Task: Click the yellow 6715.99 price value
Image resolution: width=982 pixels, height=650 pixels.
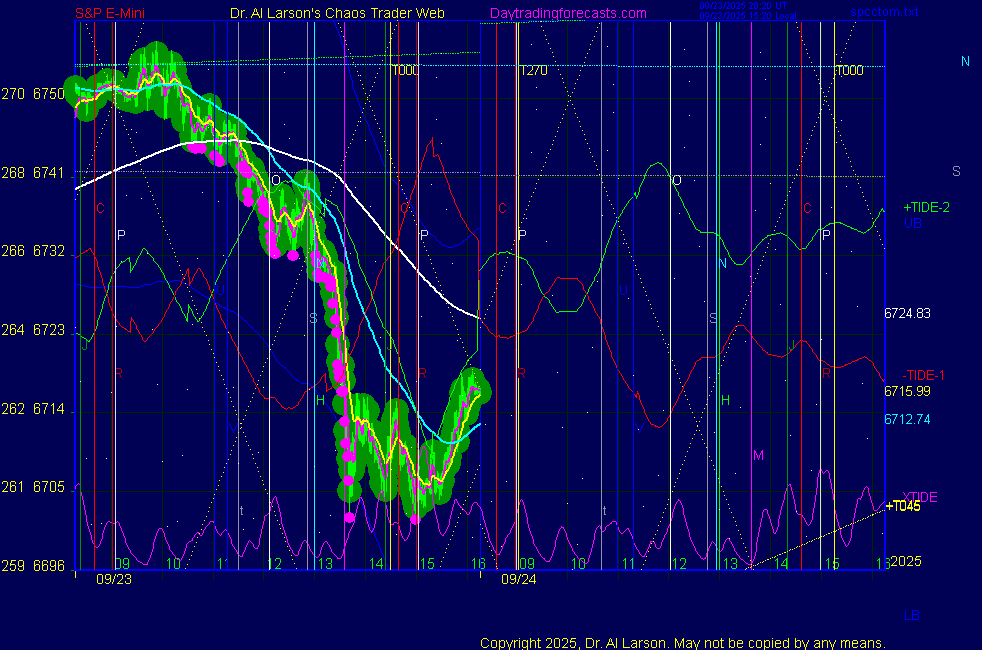Action: [x=907, y=391]
